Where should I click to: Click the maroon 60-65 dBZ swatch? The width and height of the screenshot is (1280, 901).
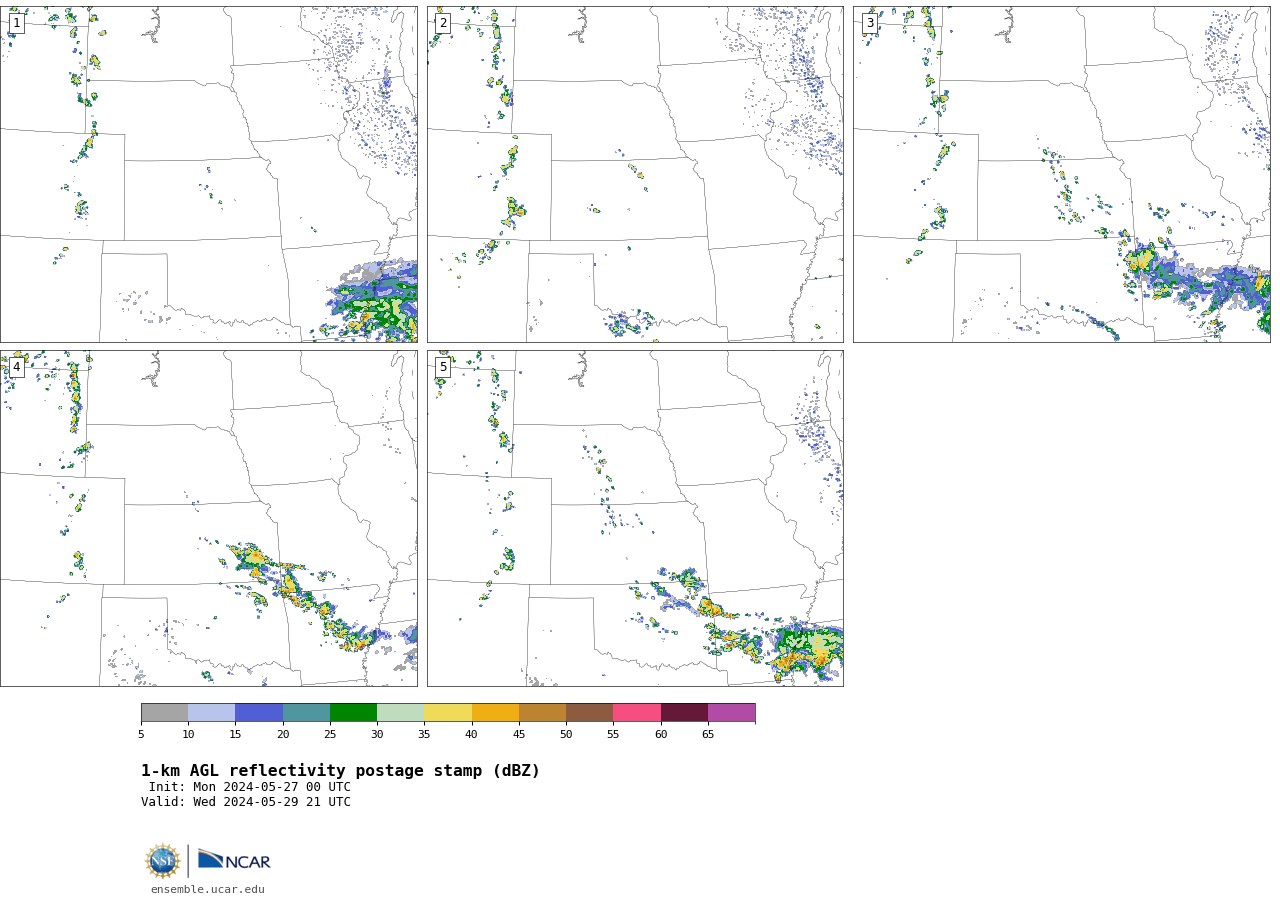684,712
